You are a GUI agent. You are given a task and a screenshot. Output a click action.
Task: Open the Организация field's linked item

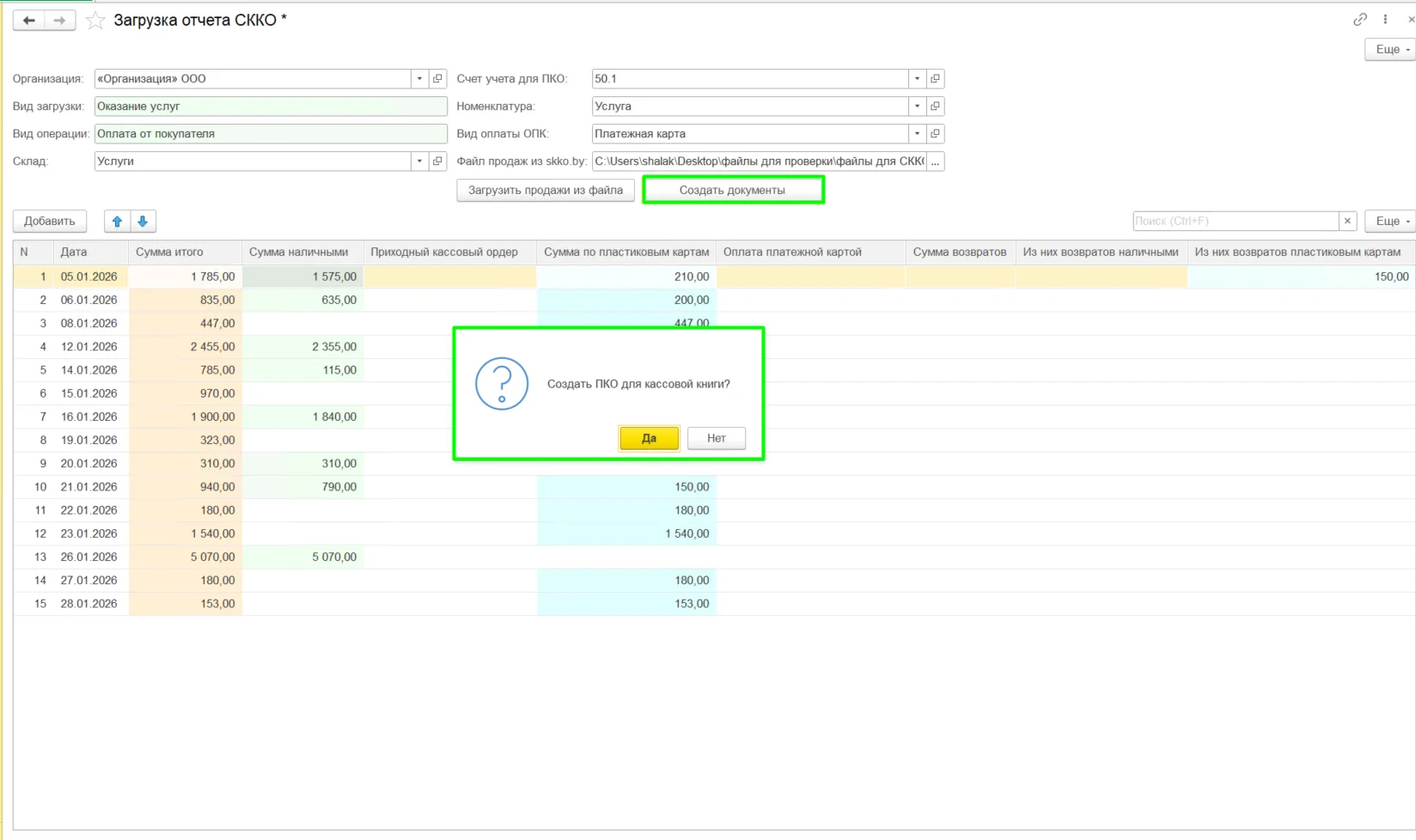[437, 79]
